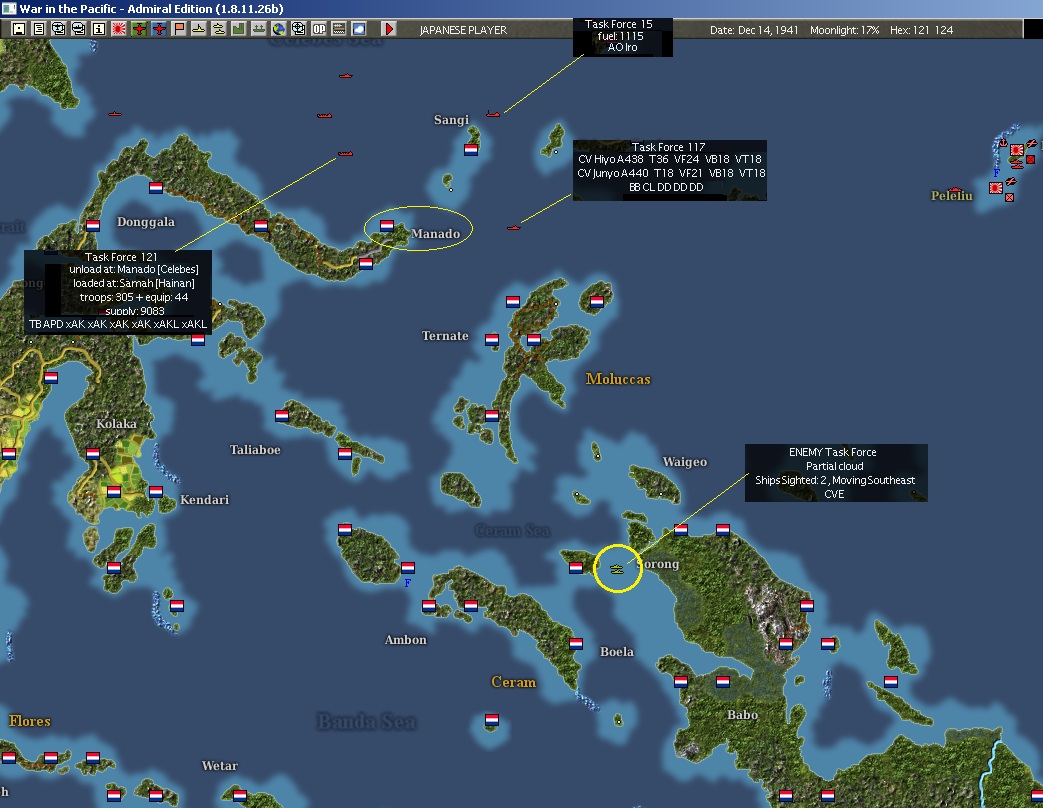Click the OP toolbar button

[x=319, y=29]
